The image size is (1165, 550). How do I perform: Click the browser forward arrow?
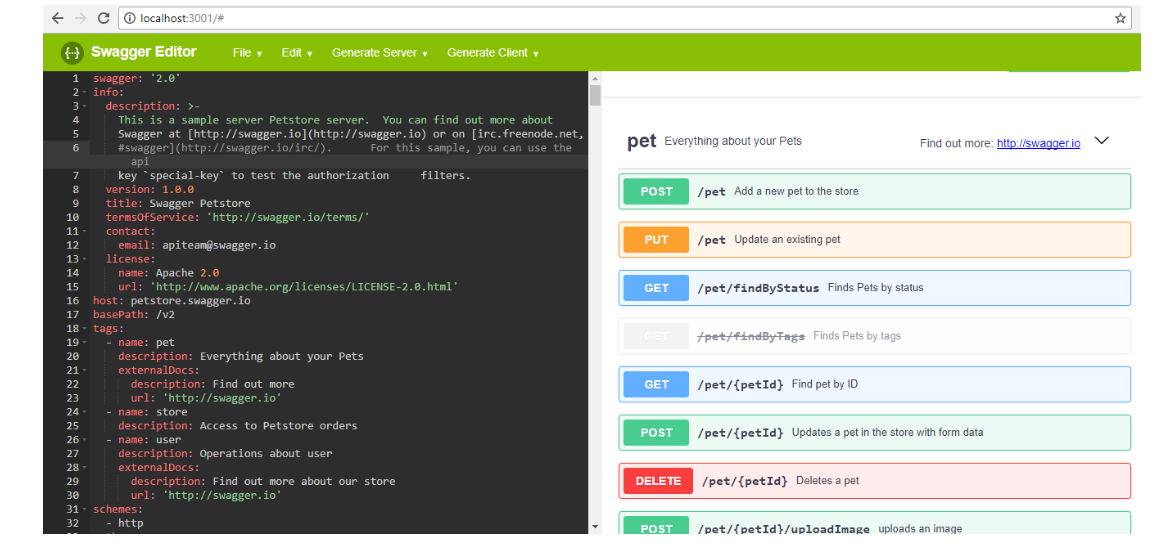[x=81, y=18]
